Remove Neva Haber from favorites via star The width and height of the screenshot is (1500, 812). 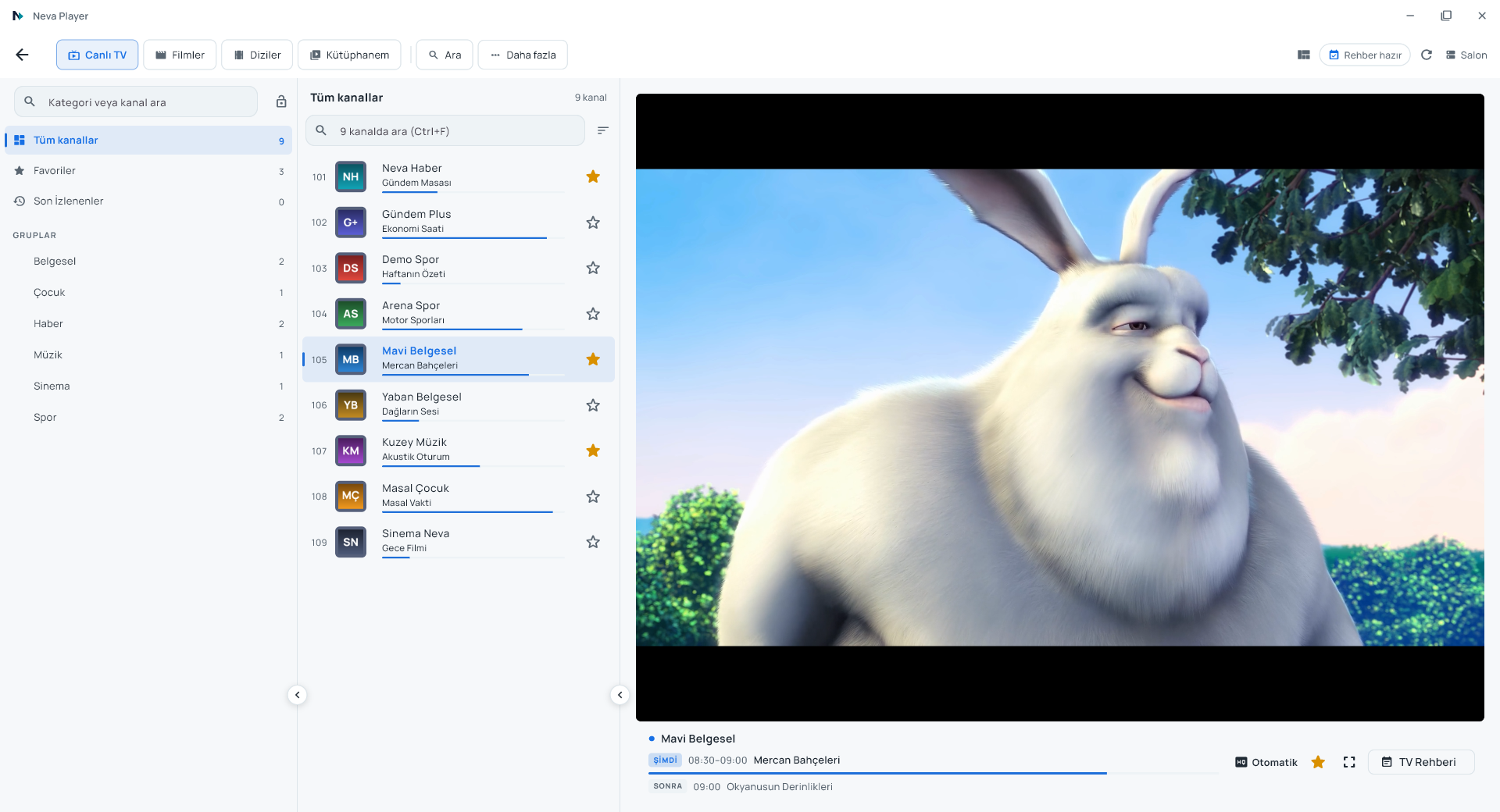[x=593, y=176]
